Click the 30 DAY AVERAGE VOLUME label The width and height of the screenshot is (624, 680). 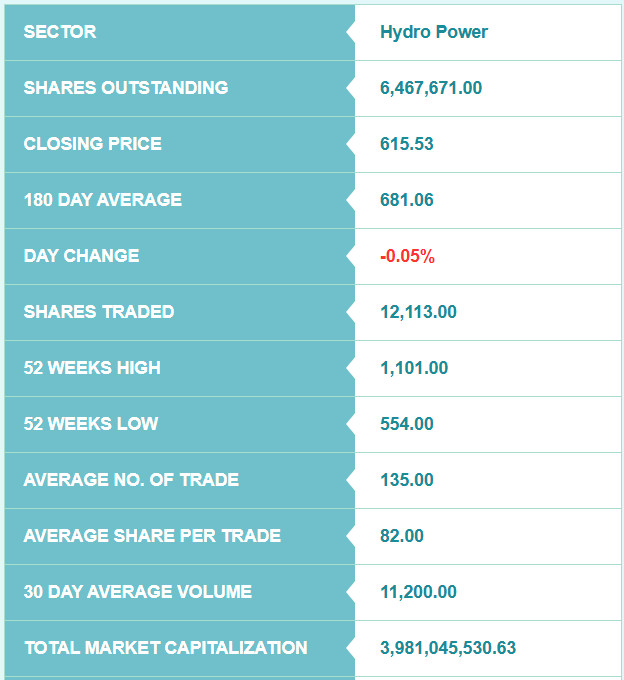(137, 592)
